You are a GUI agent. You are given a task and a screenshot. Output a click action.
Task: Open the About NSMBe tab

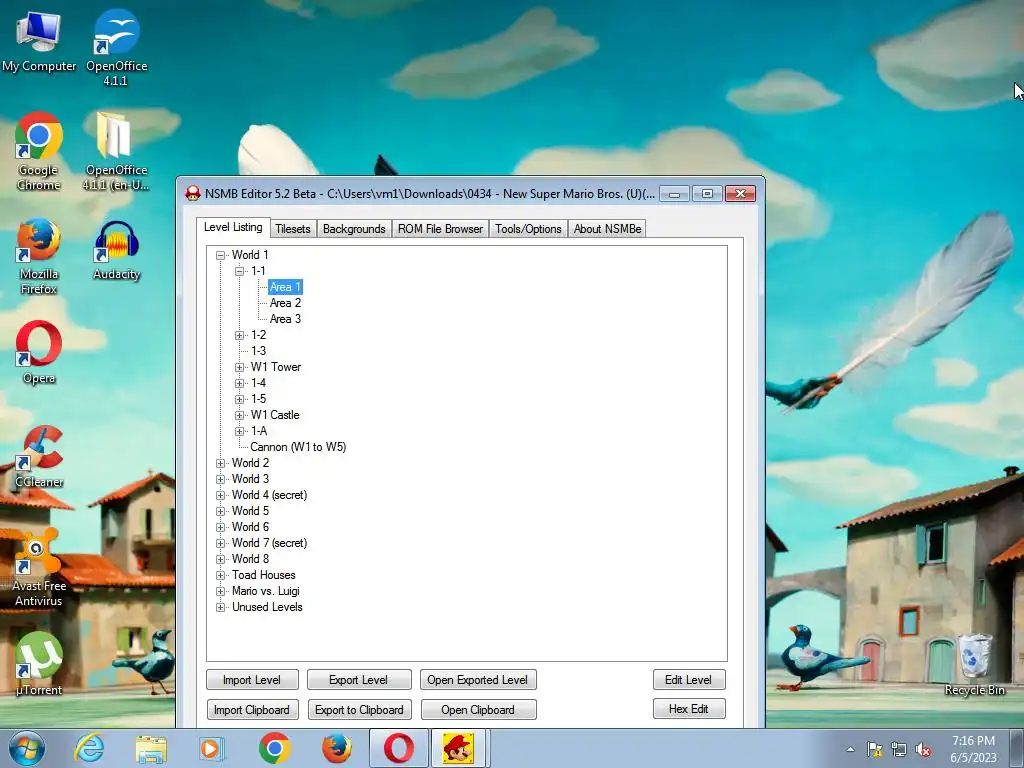607,229
